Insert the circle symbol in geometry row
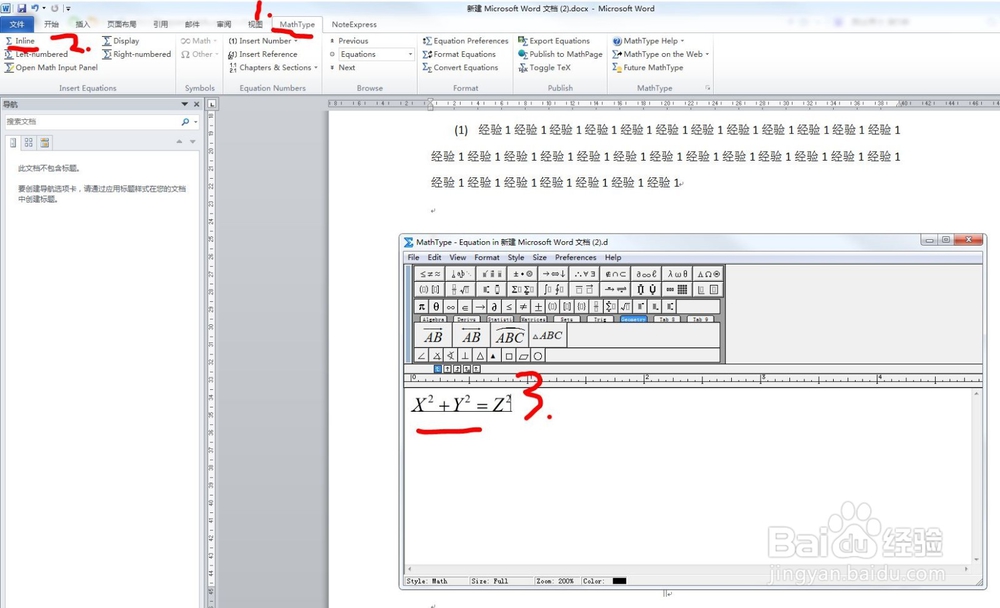1000x608 pixels. pyautogui.click(x=538, y=356)
